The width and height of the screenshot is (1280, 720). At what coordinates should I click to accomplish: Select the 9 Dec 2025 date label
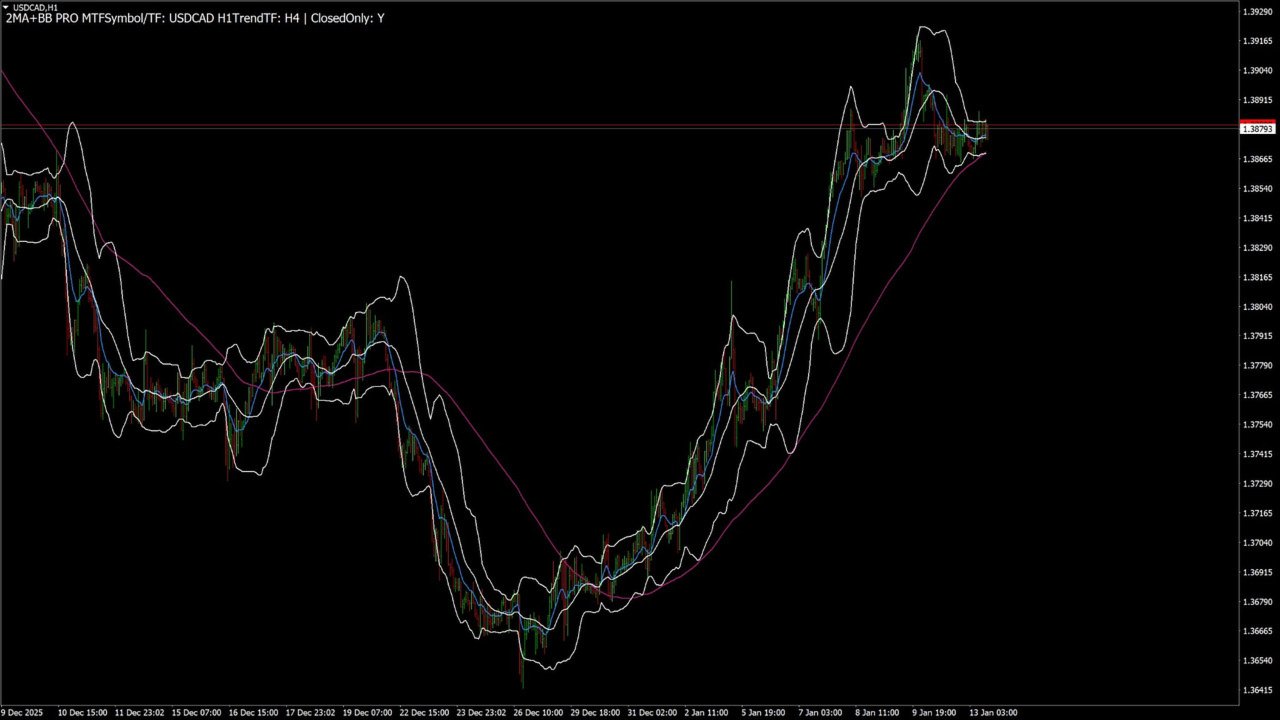22,713
